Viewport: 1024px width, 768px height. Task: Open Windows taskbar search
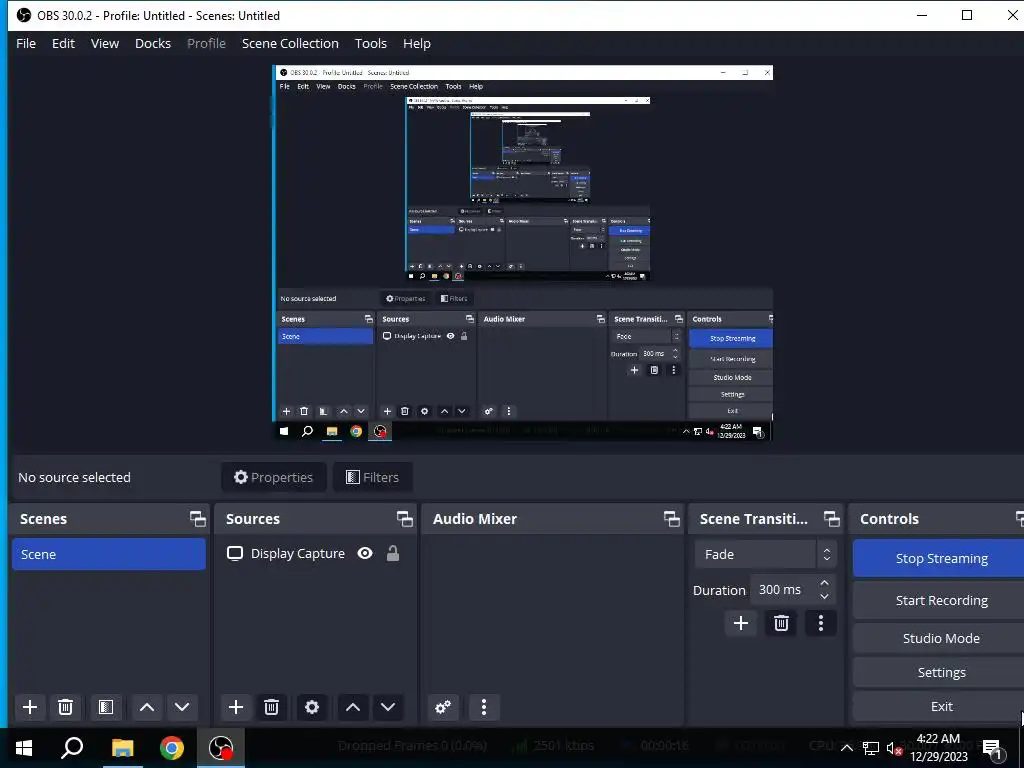click(72, 748)
